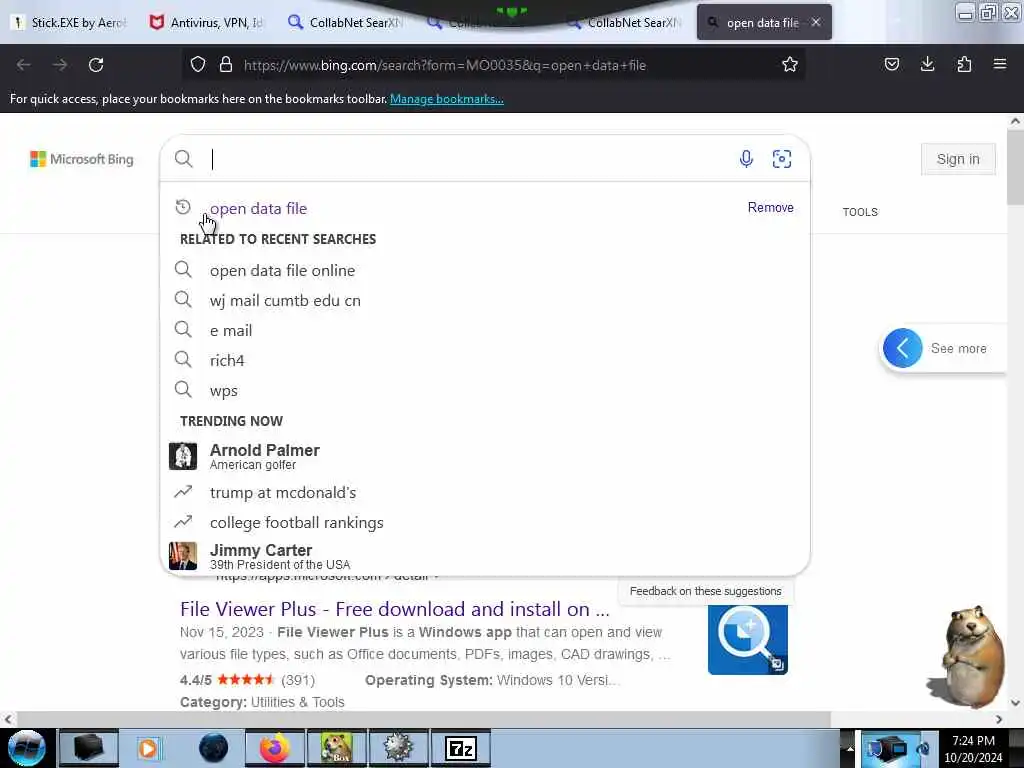Screen dimensions: 1024x768
Task: Go back to previous page
Action: point(24,65)
